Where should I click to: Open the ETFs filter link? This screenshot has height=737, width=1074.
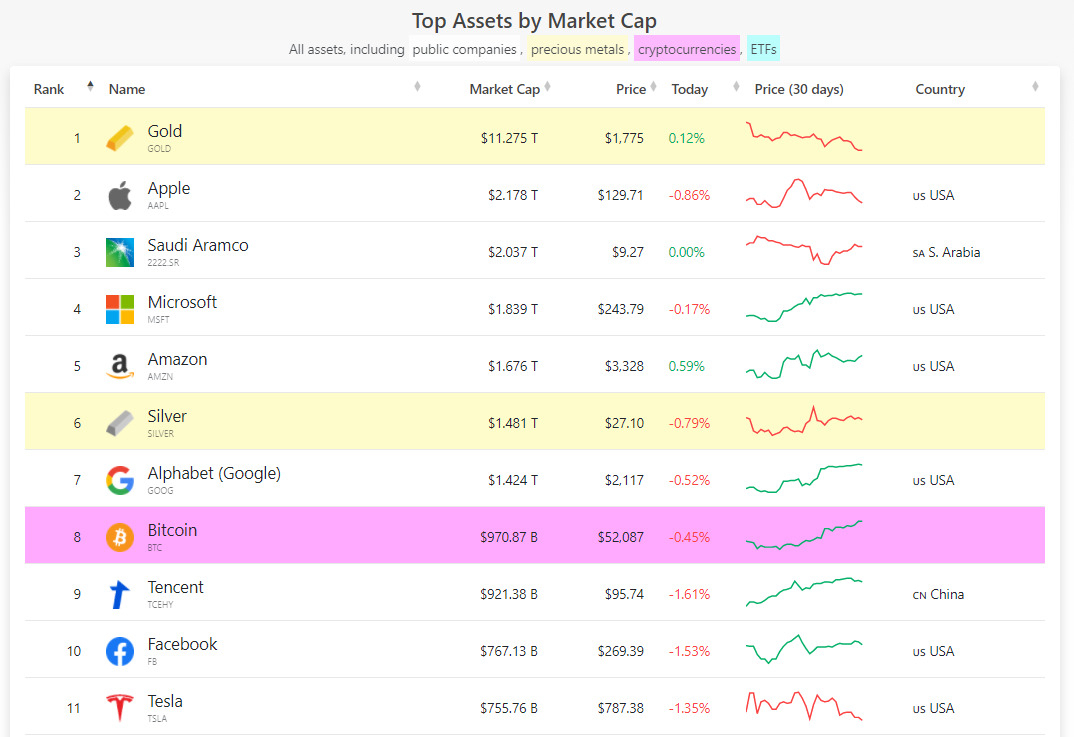tap(763, 49)
